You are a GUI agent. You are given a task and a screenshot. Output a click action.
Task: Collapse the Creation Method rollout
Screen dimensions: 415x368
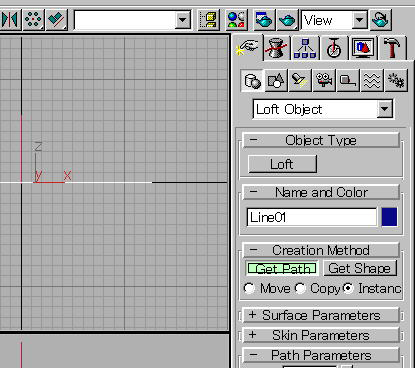[x=321, y=250]
